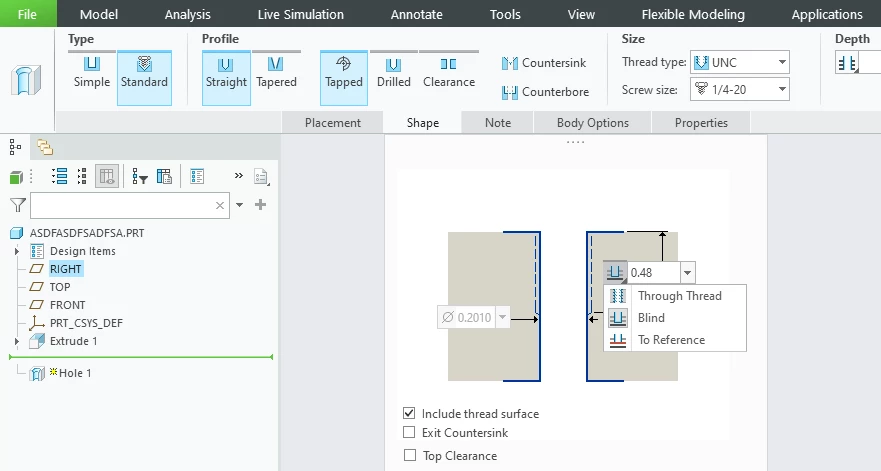Click the design items list icon

pyautogui.click(x=197, y=176)
